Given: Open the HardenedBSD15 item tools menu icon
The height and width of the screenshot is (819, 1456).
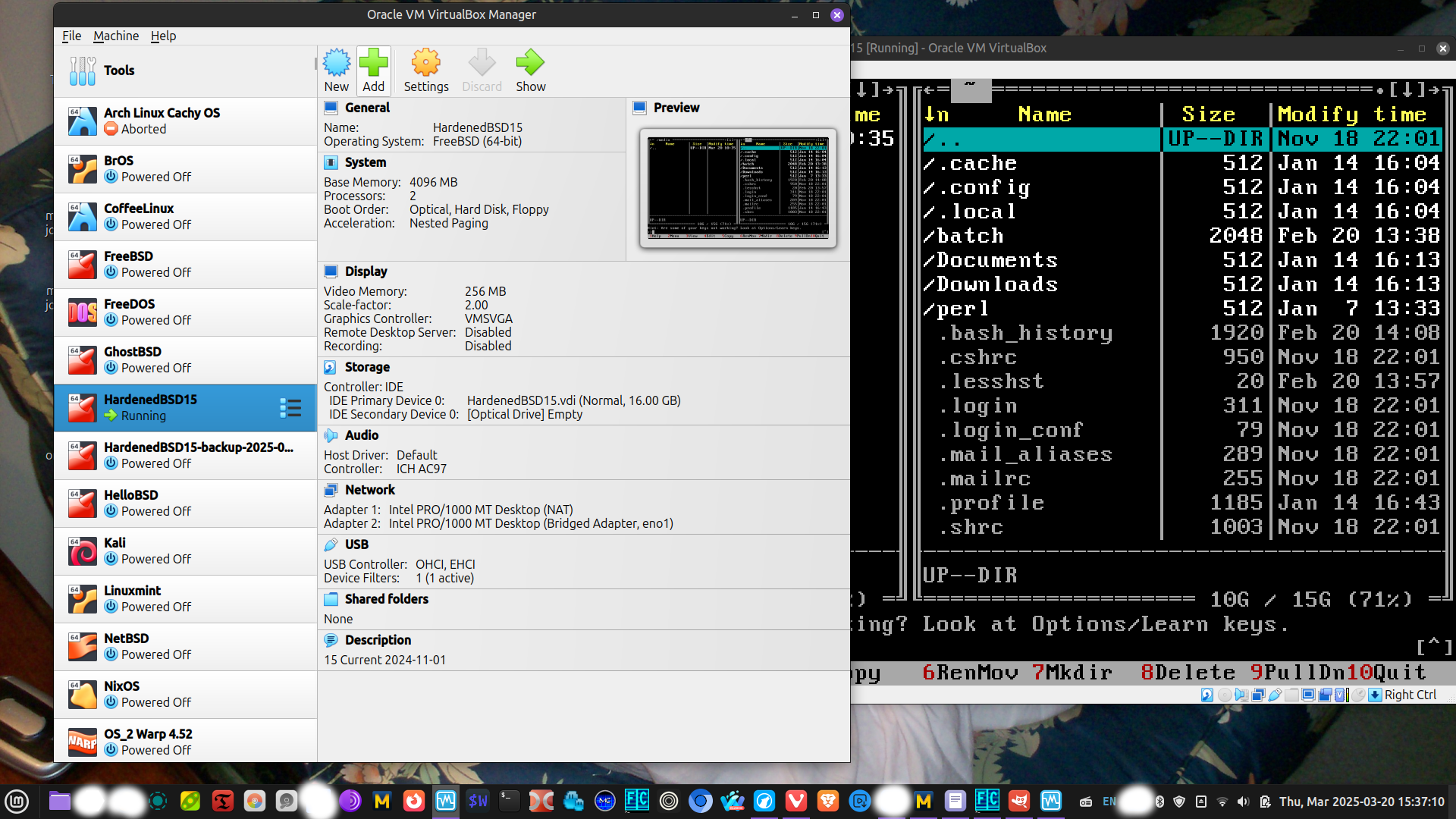Looking at the screenshot, I should pos(290,408).
